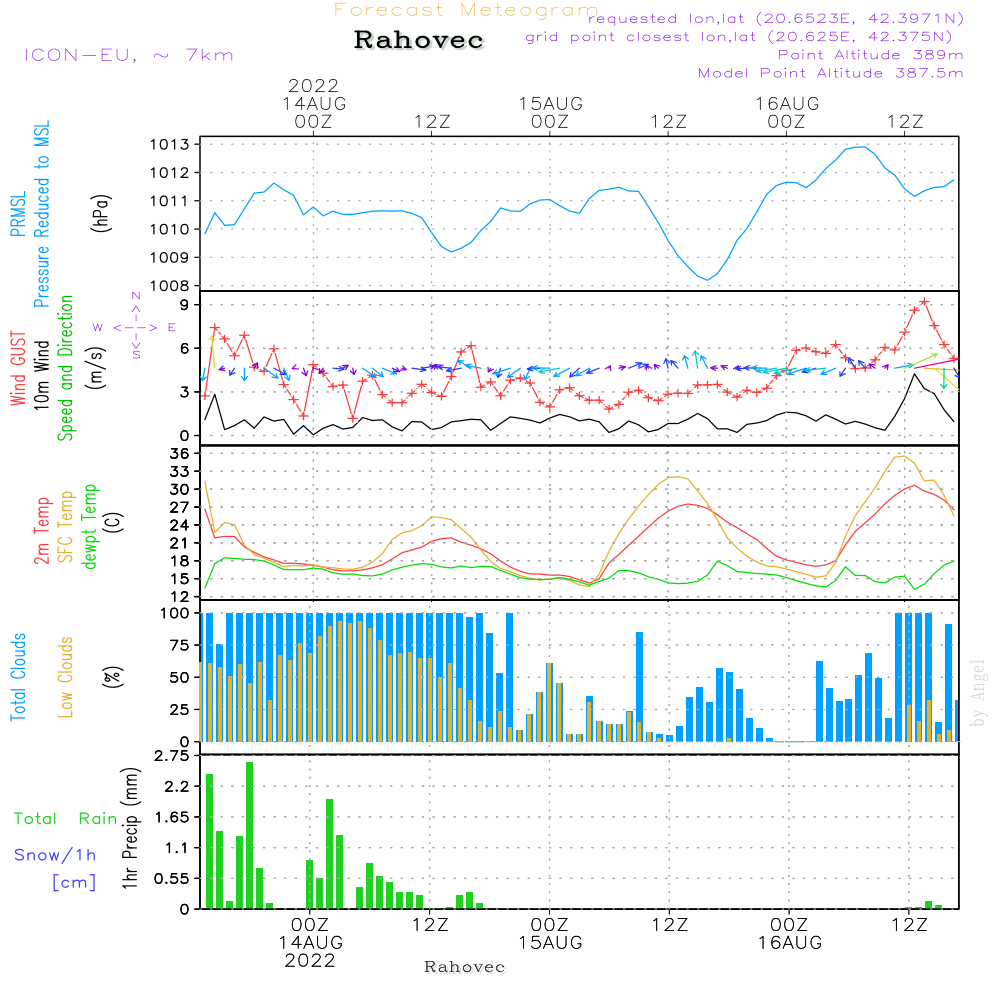
Task: Click the bottom '16AUG' date label
Action: (790, 943)
